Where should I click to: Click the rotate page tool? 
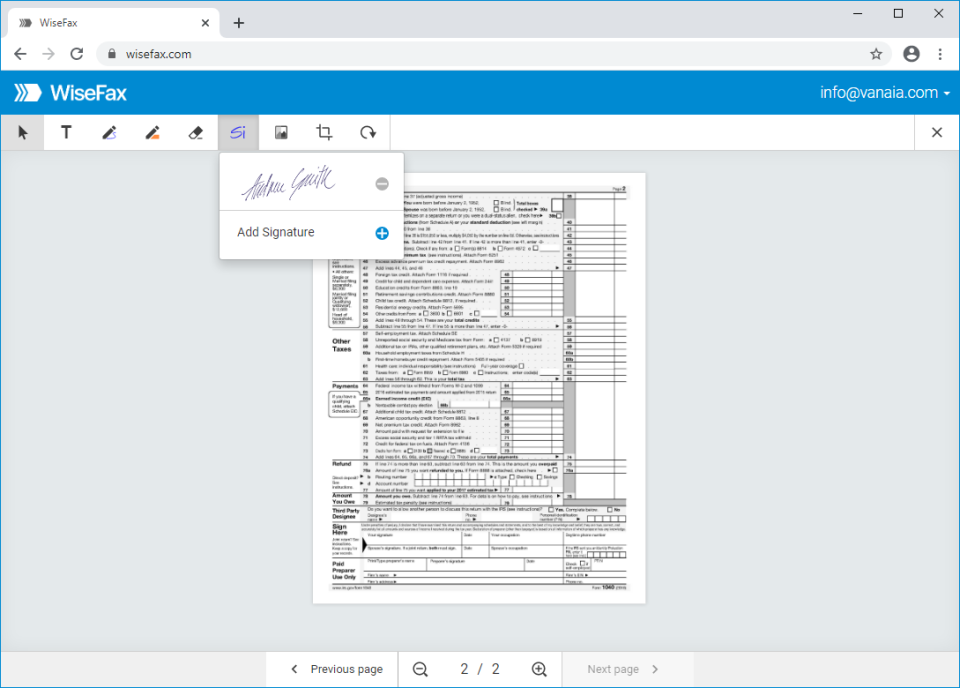[x=367, y=131]
